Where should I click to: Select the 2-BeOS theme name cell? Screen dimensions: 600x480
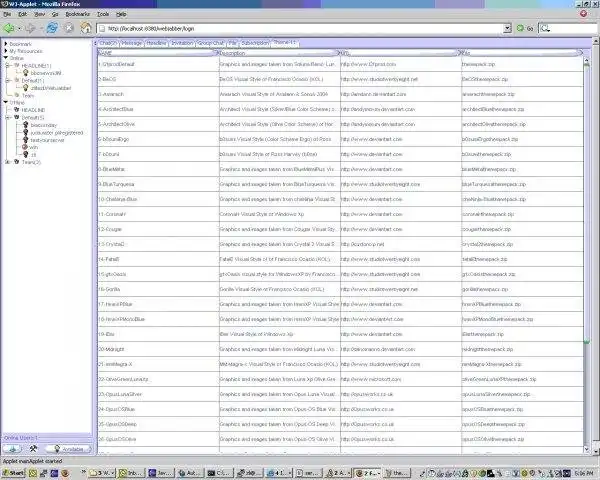(158, 79)
